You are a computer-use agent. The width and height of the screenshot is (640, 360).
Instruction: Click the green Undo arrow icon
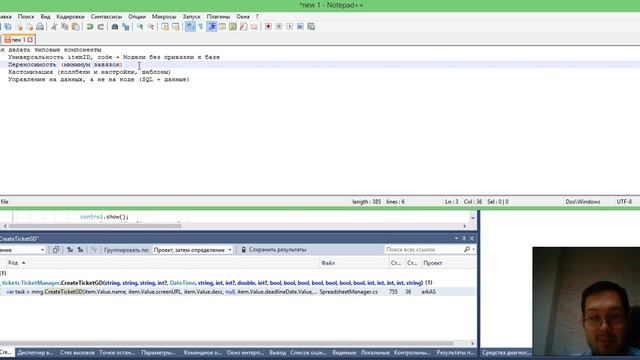point(89,27)
